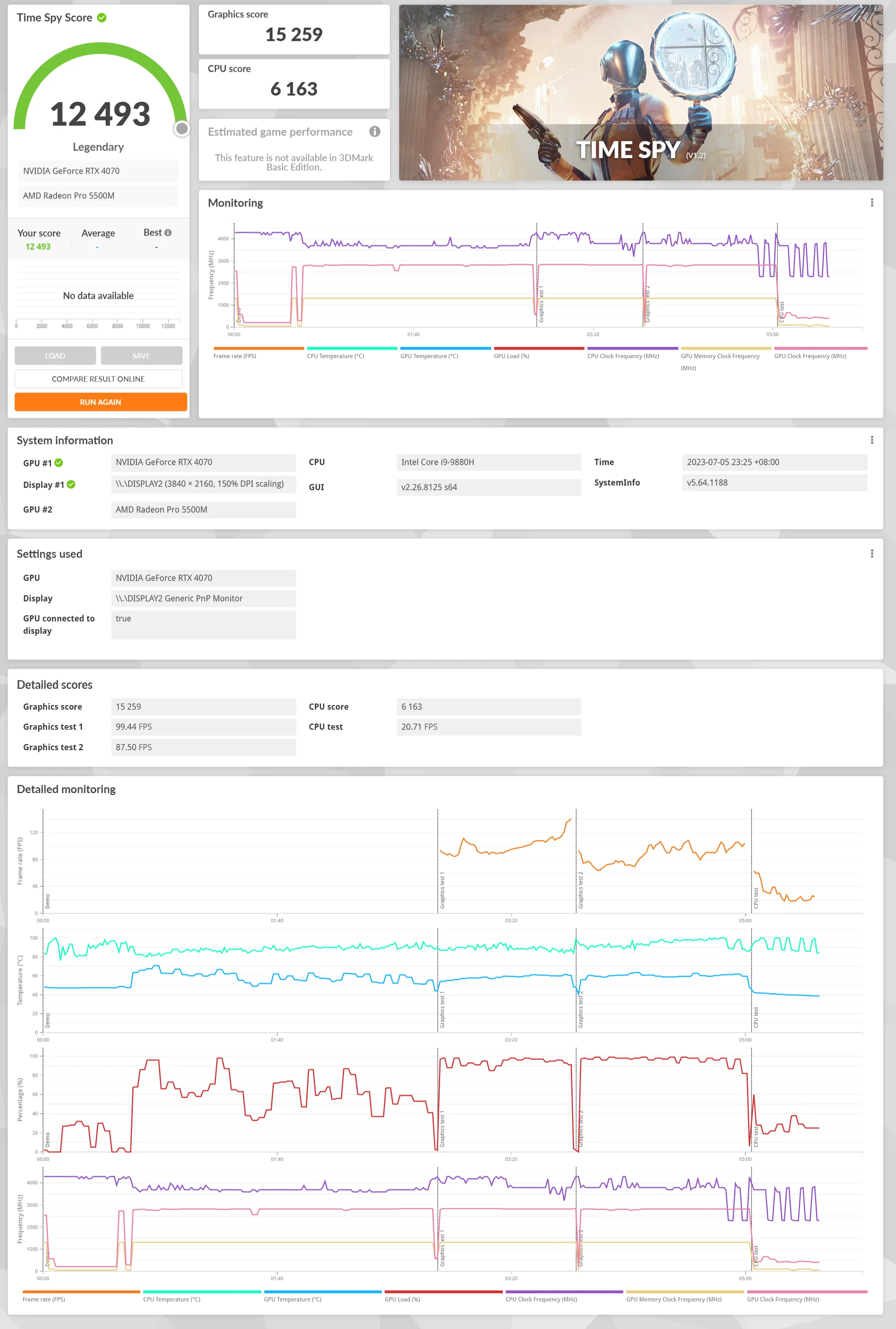
Task: Click the RUN AGAIN button
Action: coord(101,402)
